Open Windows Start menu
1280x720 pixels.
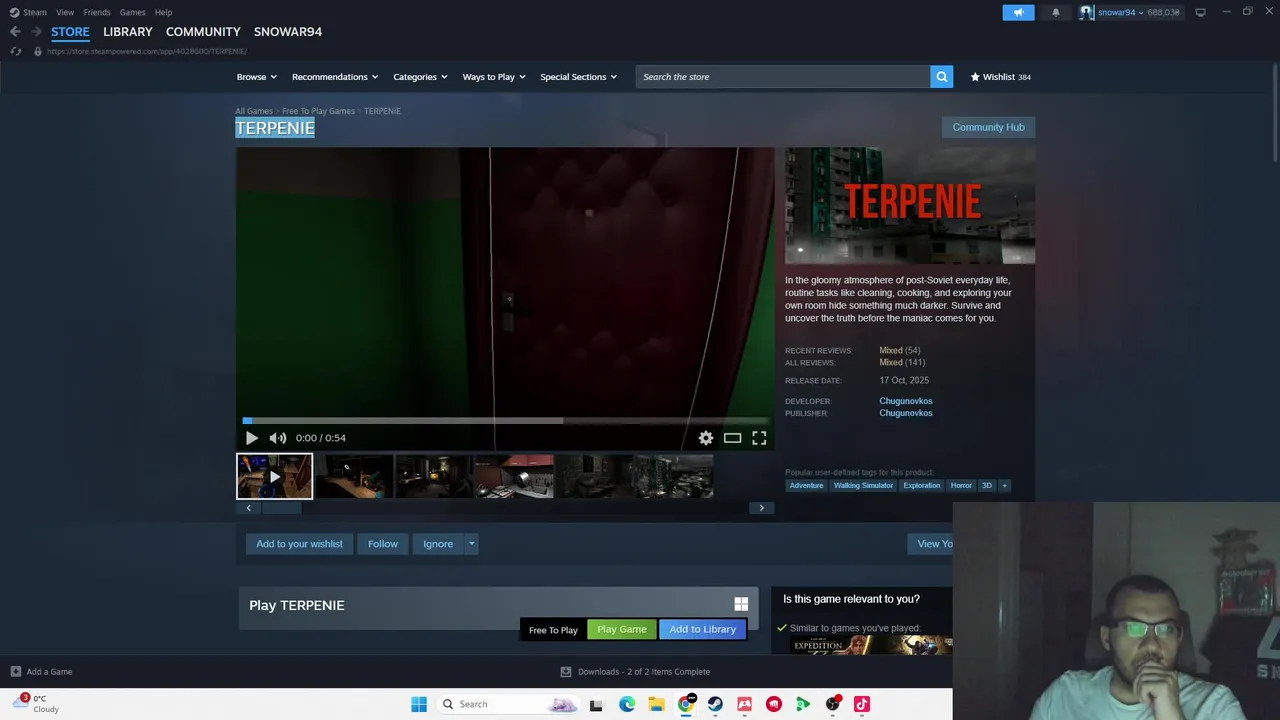[419, 704]
